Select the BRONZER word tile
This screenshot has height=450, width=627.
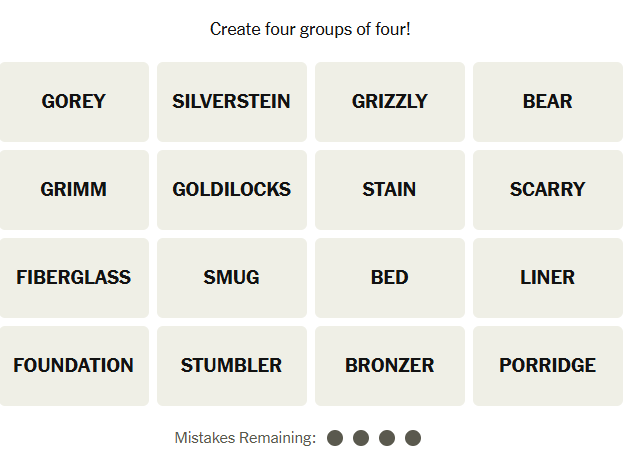pyautogui.click(x=389, y=366)
